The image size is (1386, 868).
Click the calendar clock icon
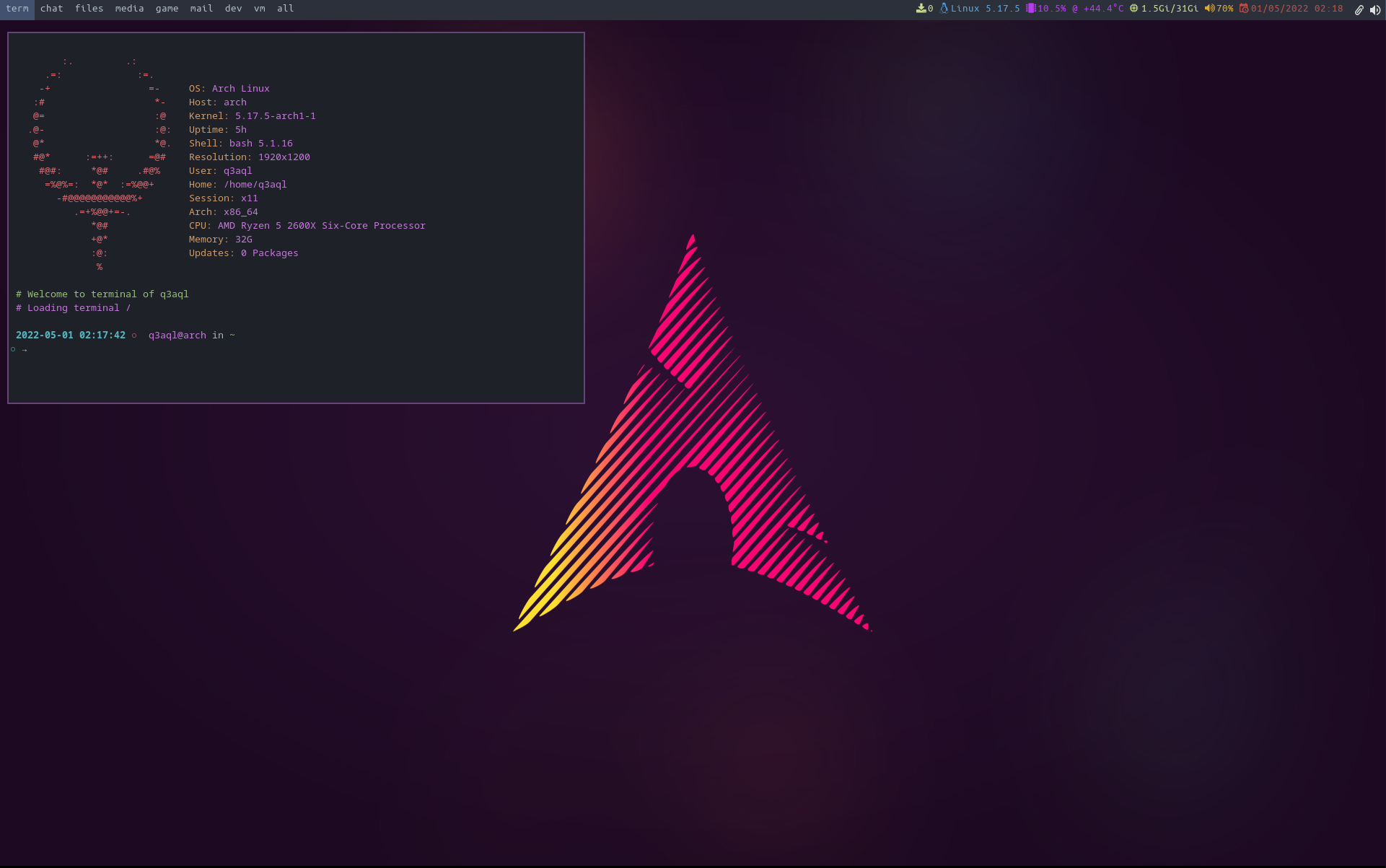click(1244, 9)
